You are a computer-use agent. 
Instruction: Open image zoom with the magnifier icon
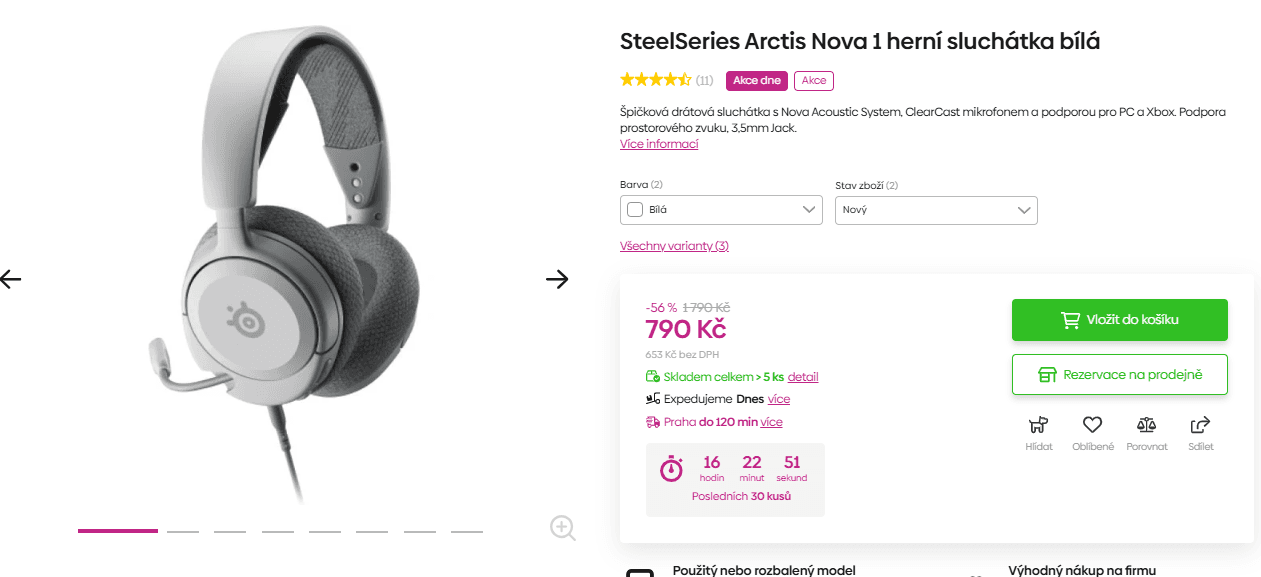[x=562, y=528]
